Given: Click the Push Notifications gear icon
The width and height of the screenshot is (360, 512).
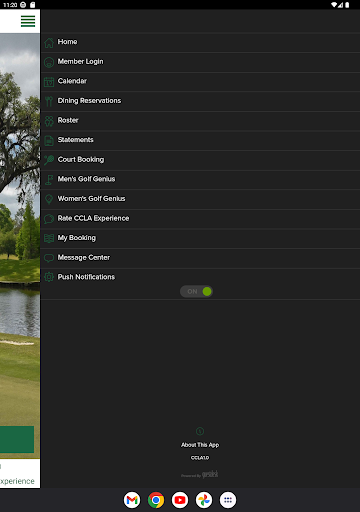Looking at the screenshot, I should click(49, 277).
